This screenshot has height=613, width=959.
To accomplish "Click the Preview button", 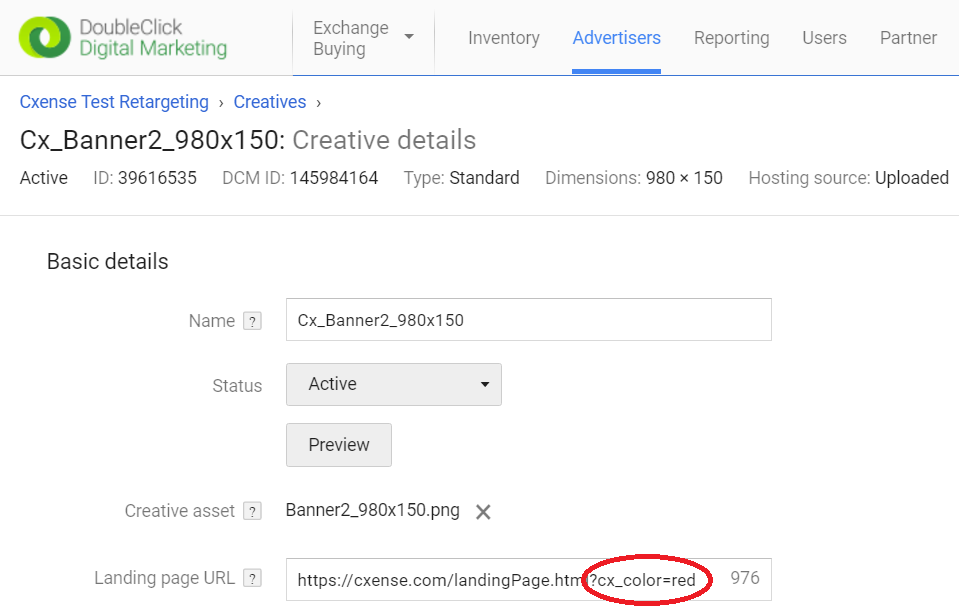I will [x=339, y=445].
